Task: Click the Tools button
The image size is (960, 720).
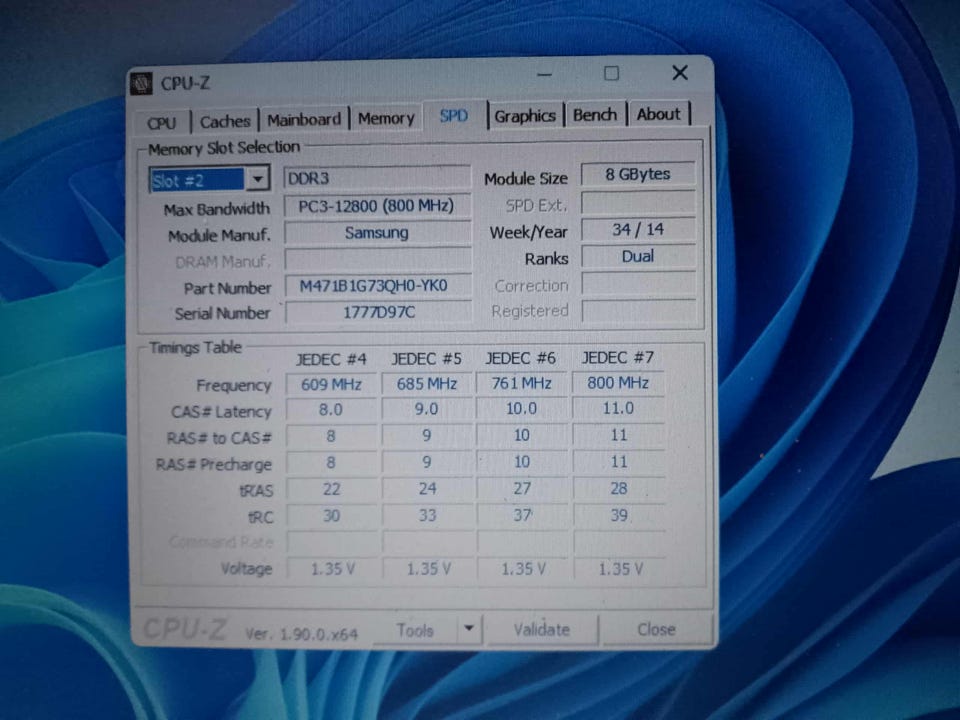Action: pos(416,630)
